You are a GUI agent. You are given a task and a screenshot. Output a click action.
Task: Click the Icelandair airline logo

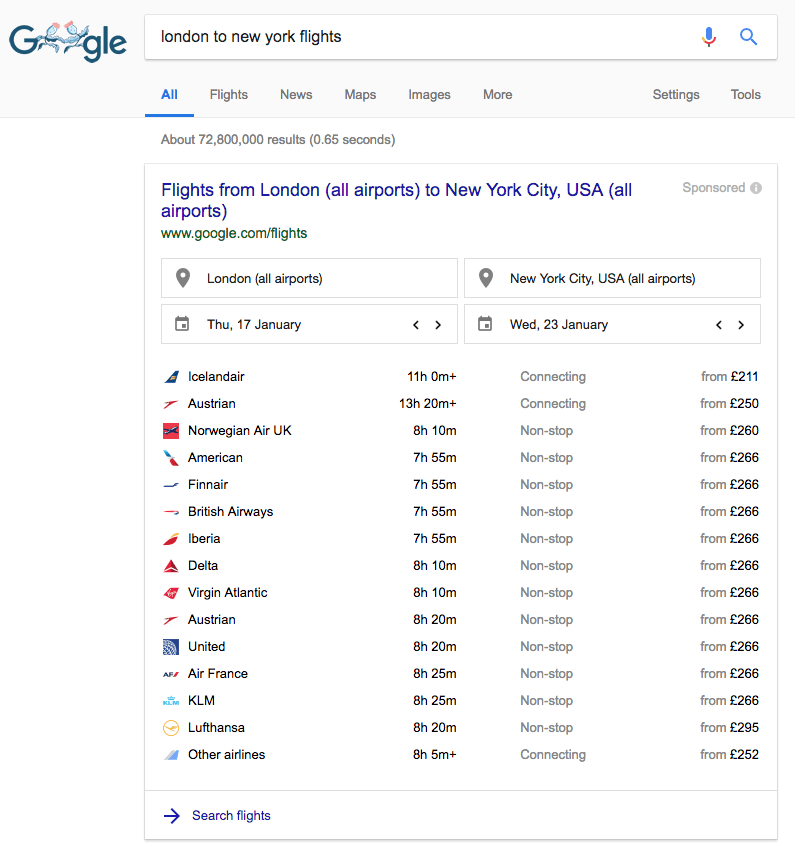click(171, 376)
